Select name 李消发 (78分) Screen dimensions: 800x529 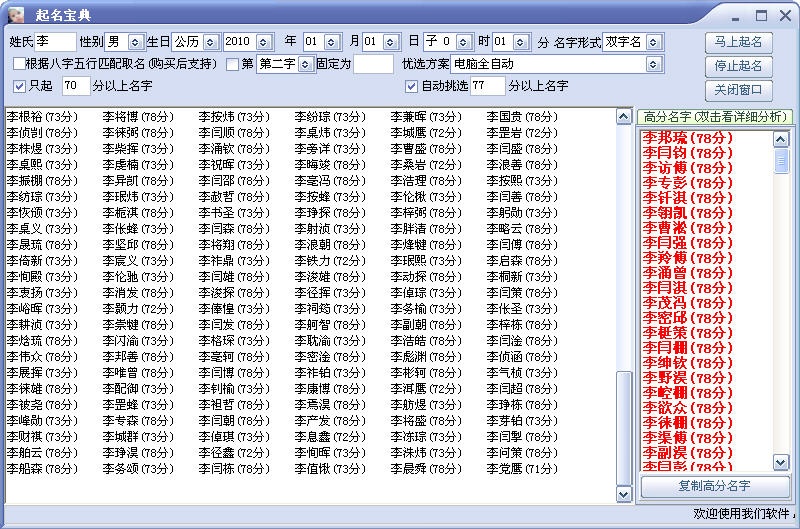coord(138,293)
